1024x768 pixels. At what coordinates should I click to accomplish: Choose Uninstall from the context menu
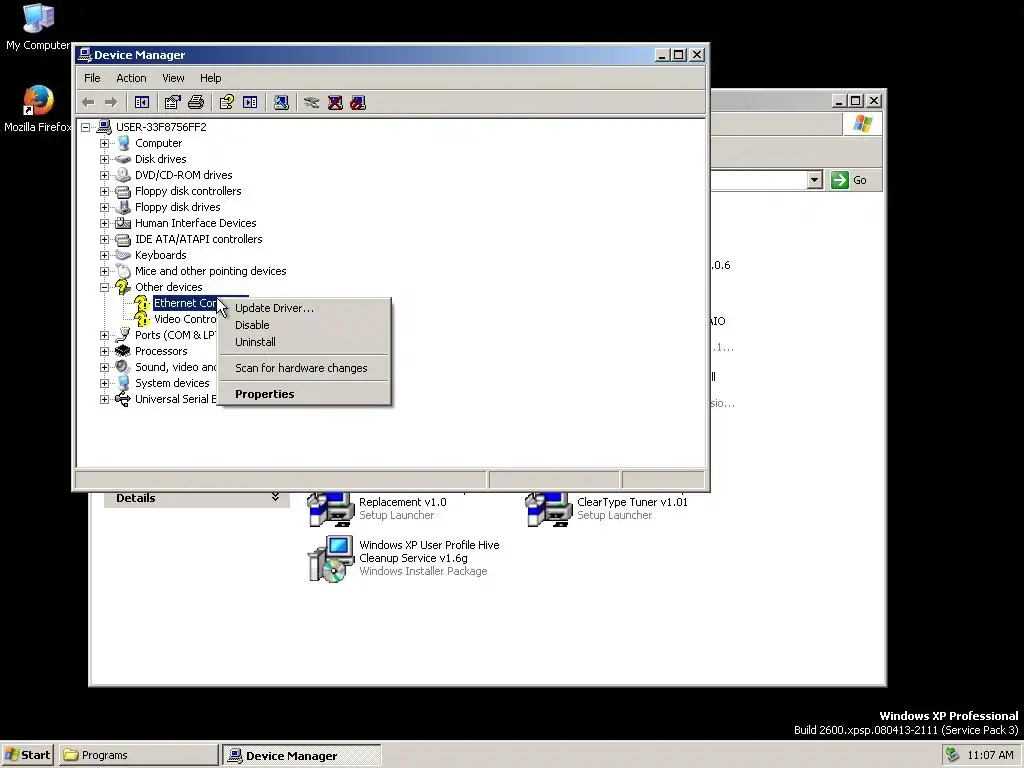[304, 342]
